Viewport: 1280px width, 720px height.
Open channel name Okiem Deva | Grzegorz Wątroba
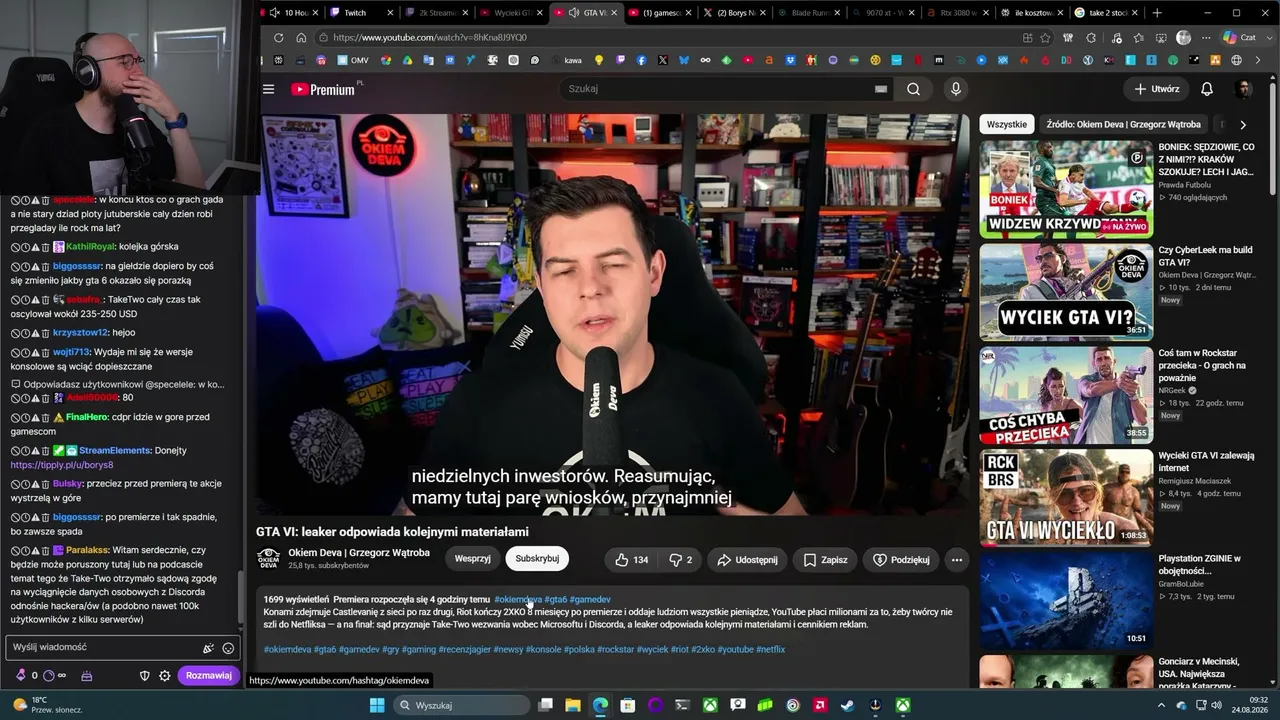pos(359,552)
